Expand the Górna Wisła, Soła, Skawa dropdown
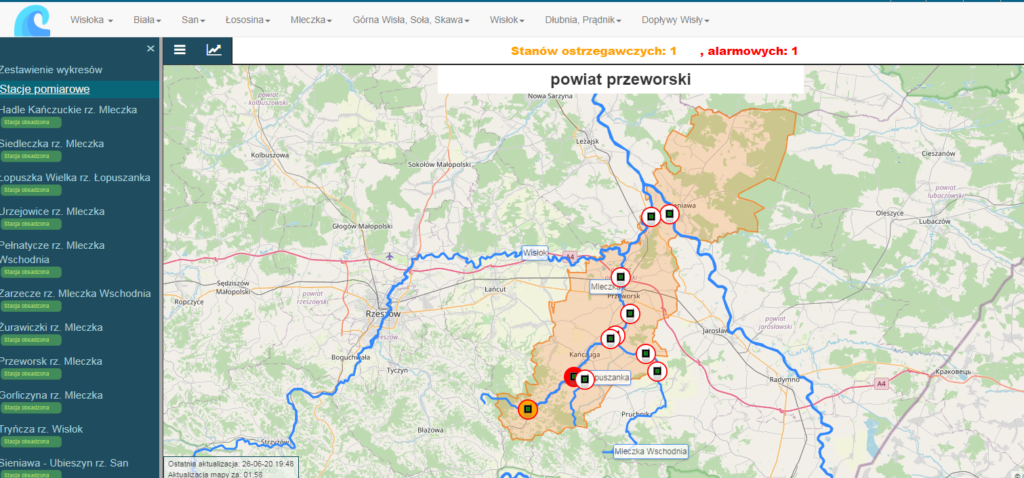 tap(409, 20)
